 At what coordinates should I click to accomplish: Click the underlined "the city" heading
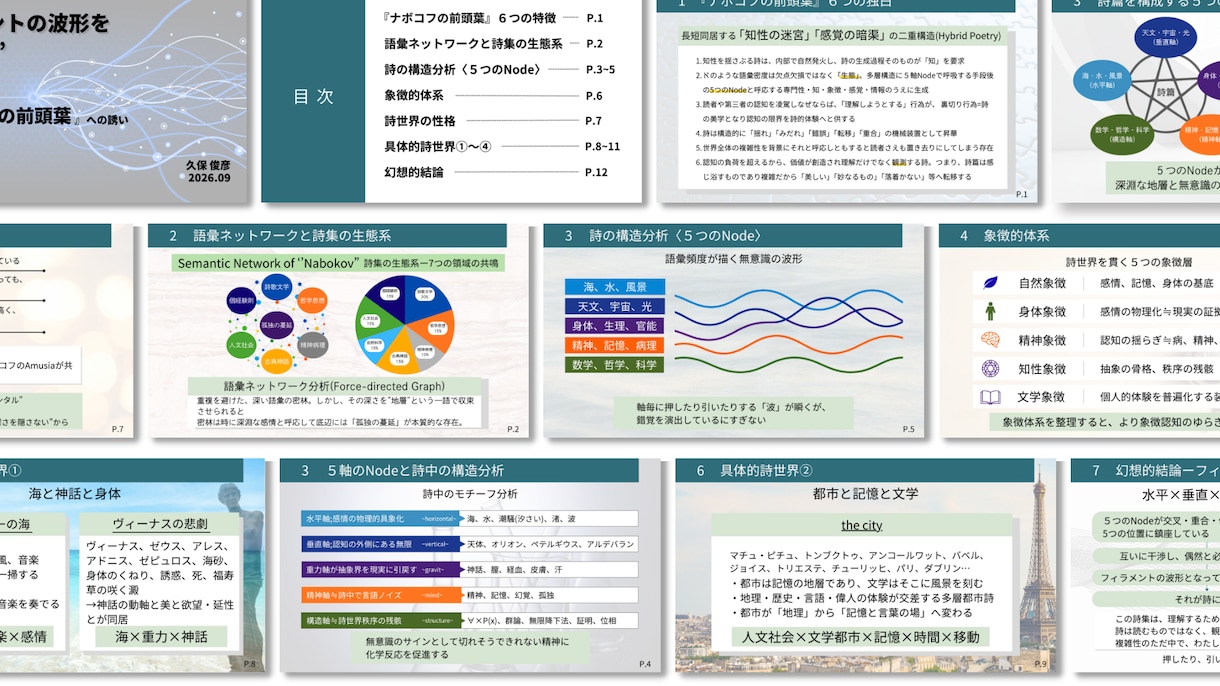[x=861, y=525]
